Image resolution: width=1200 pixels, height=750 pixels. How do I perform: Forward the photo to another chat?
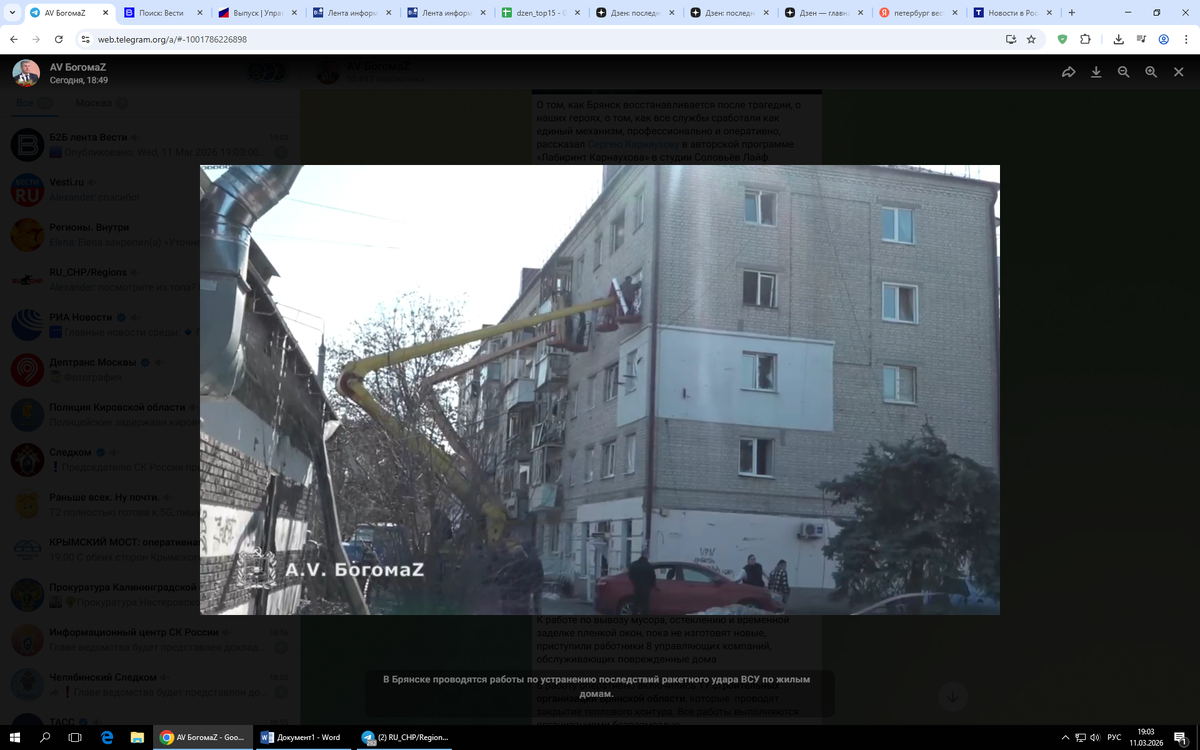pos(1068,71)
